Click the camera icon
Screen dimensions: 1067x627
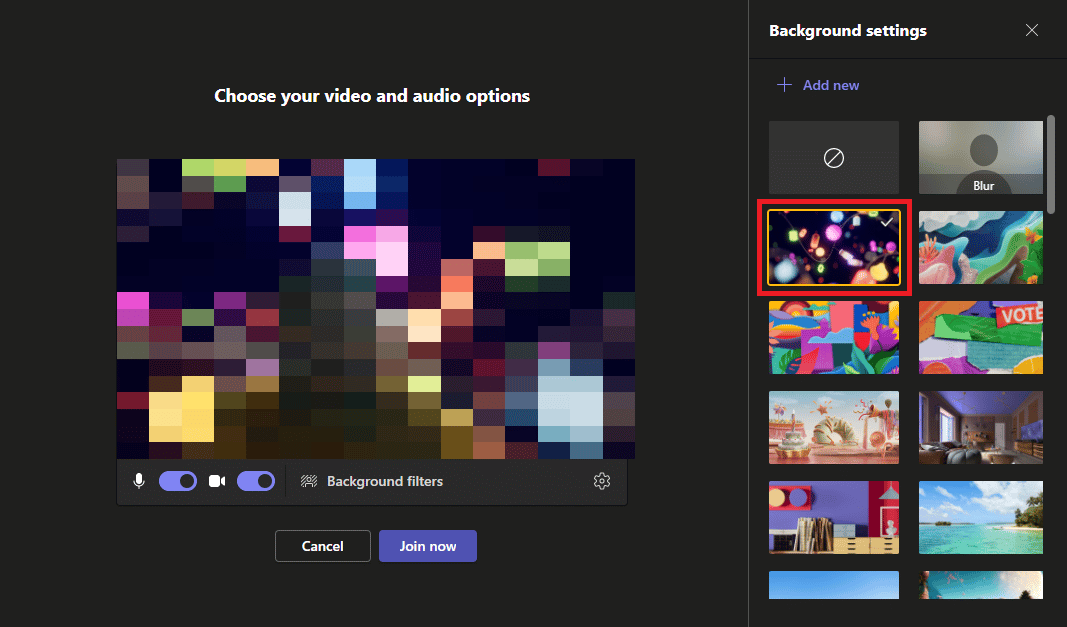pos(217,481)
